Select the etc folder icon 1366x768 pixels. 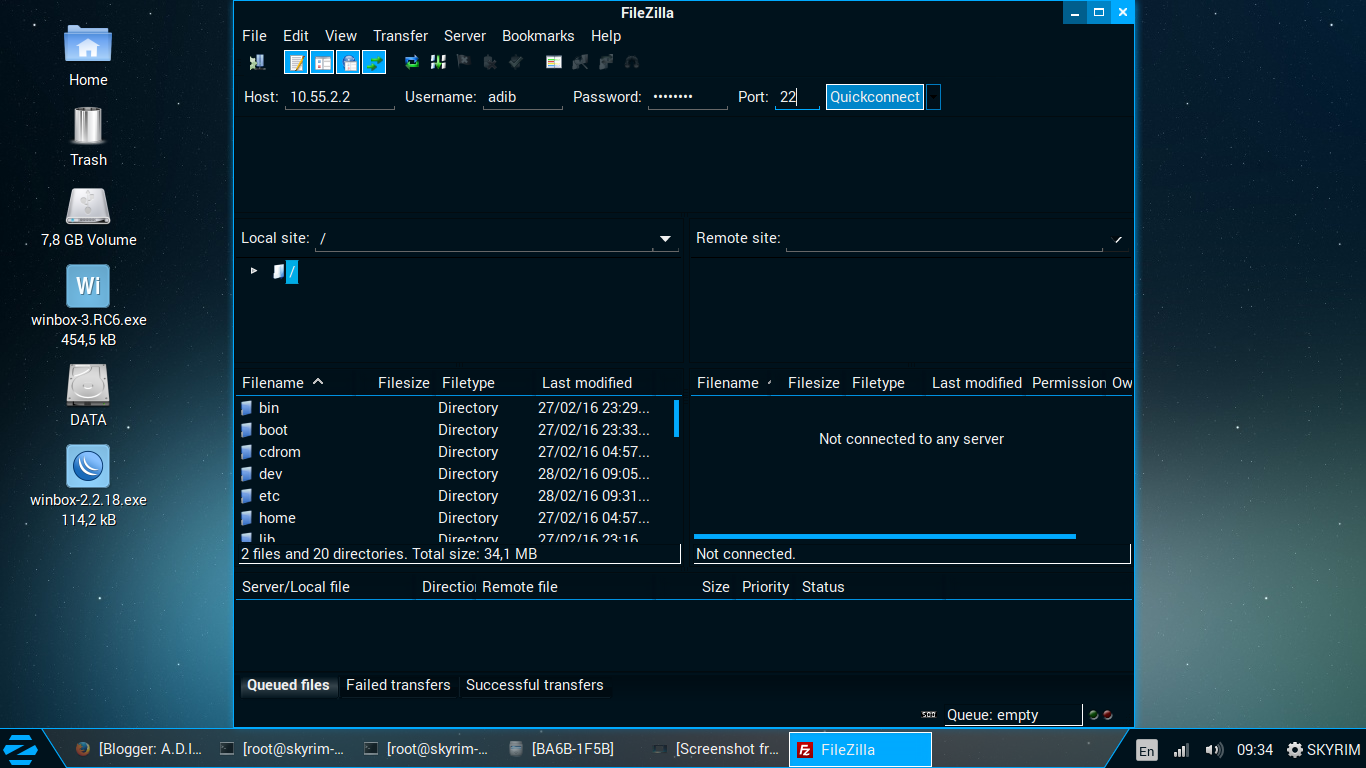click(247, 496)
